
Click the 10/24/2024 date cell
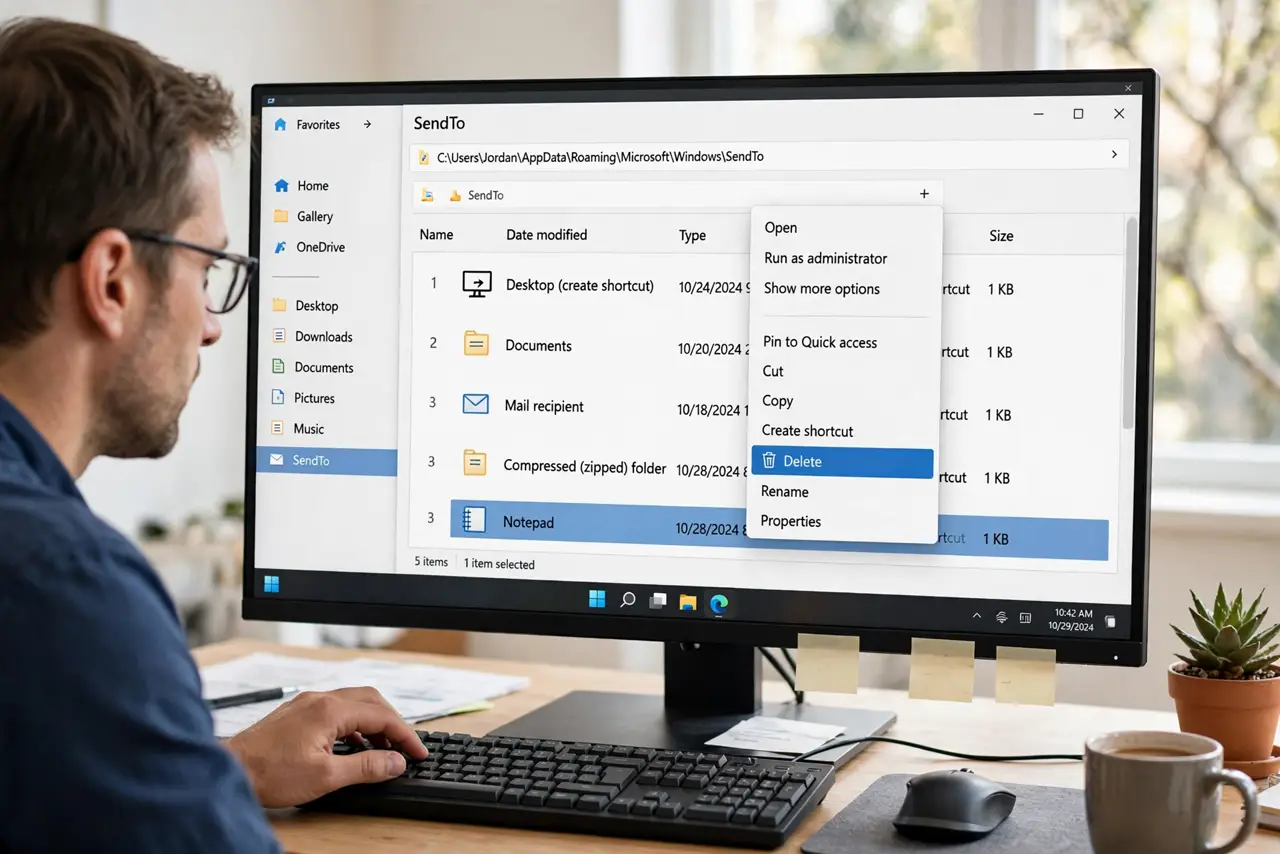click(714, 288)
